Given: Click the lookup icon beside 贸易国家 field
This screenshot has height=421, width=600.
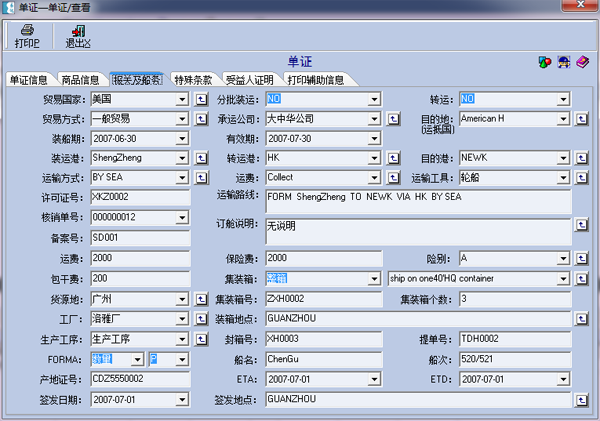Looking at the screenshot, I should click(x=199, y=100).
